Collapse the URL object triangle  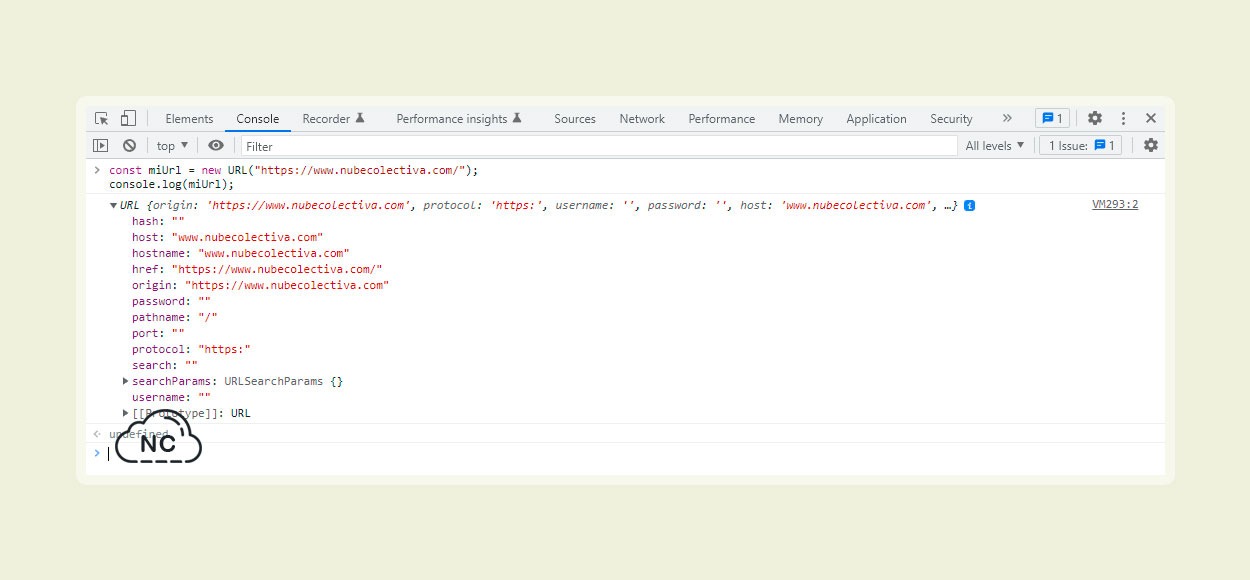point(113,205)
